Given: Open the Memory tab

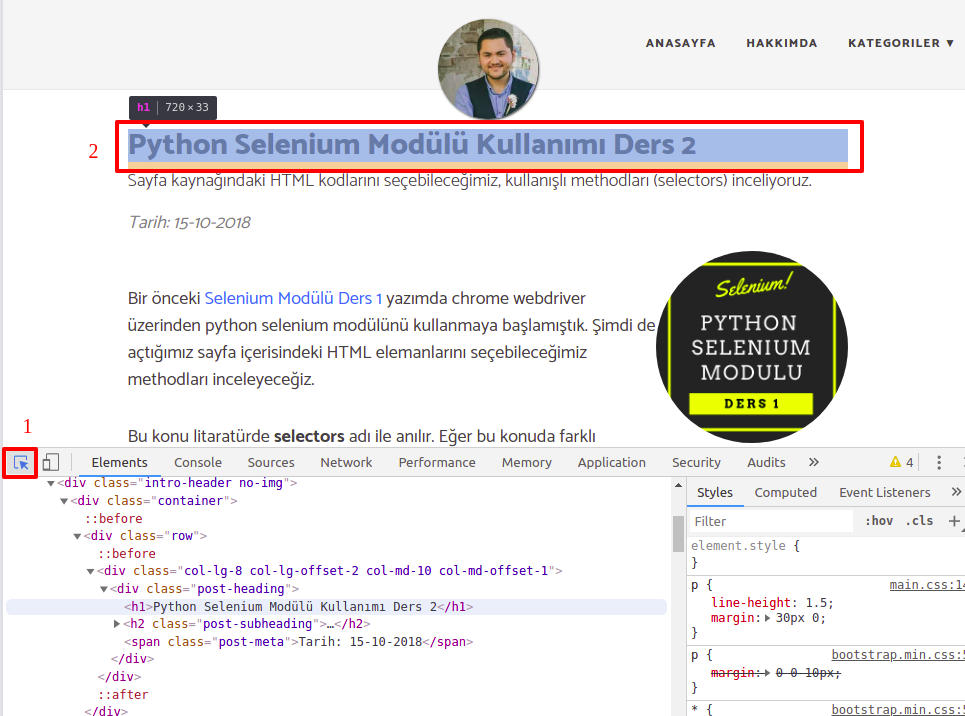Looking at the screenshot, I should coord(526,462).
